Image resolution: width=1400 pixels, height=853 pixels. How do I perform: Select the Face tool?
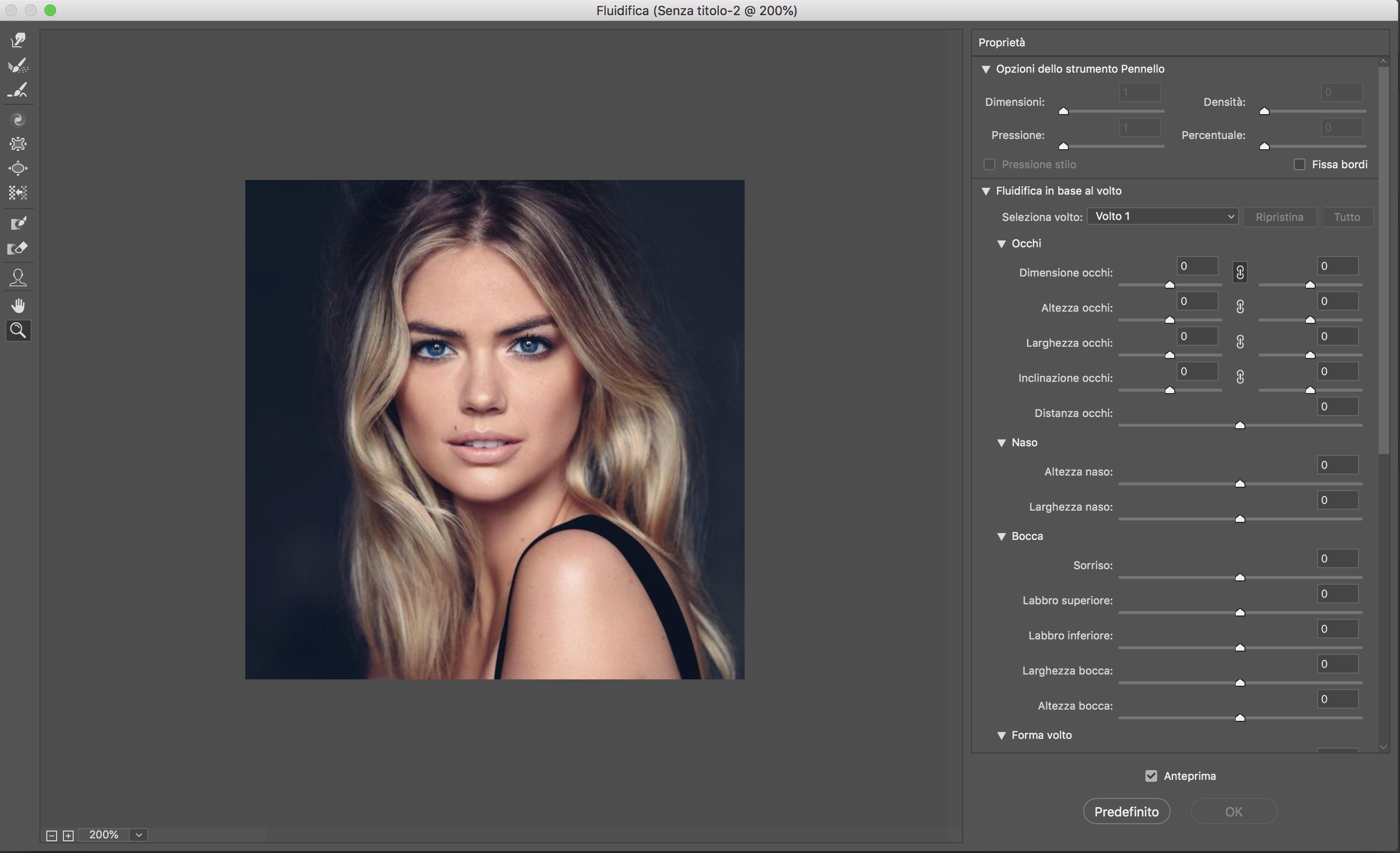point(18,278)
